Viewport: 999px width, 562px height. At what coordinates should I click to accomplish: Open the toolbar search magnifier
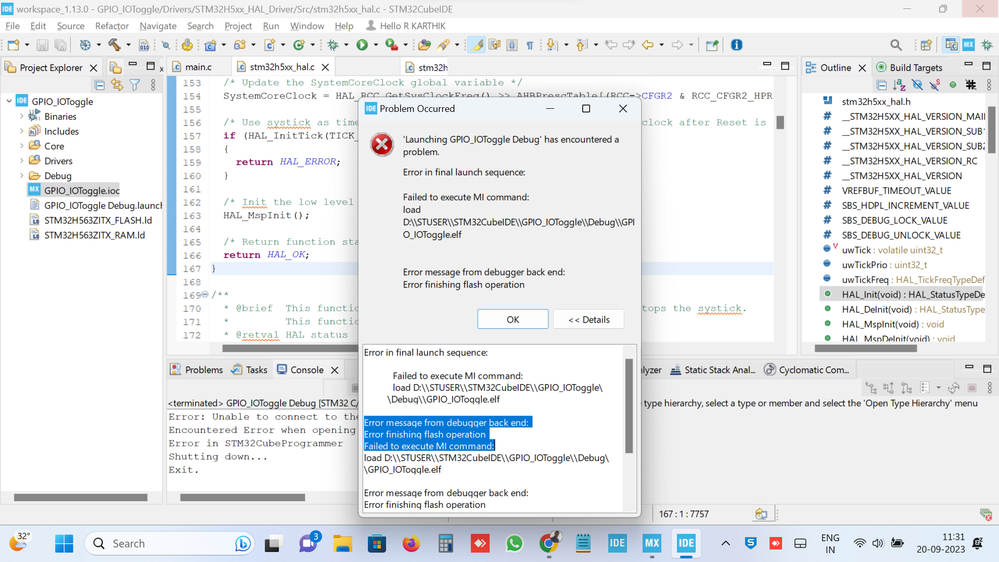(896, 45)
